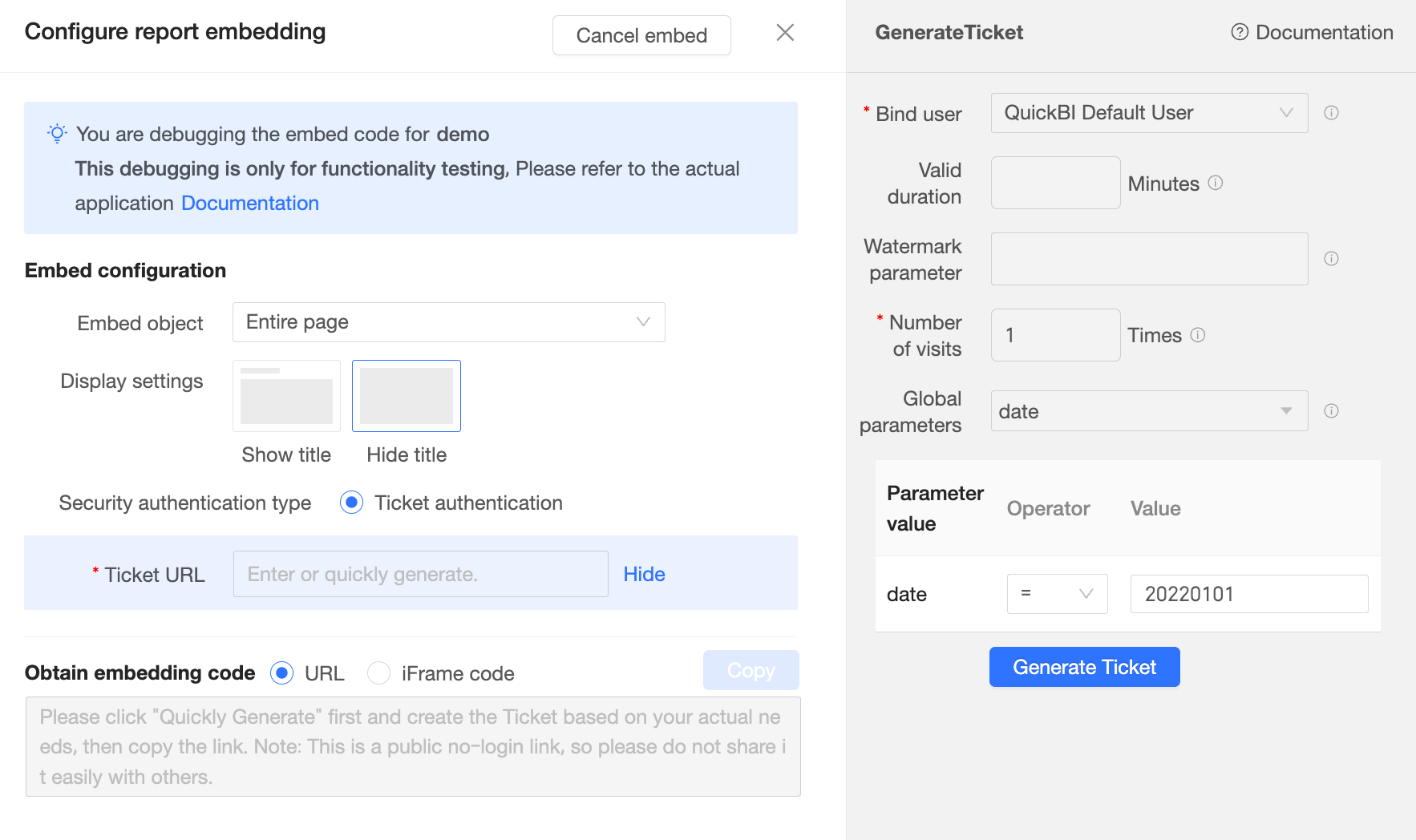Image resolution: width=1416 pixels, height=840 pixels.
Task: Click the Global parameters info icon
Action: (1331, 411)
